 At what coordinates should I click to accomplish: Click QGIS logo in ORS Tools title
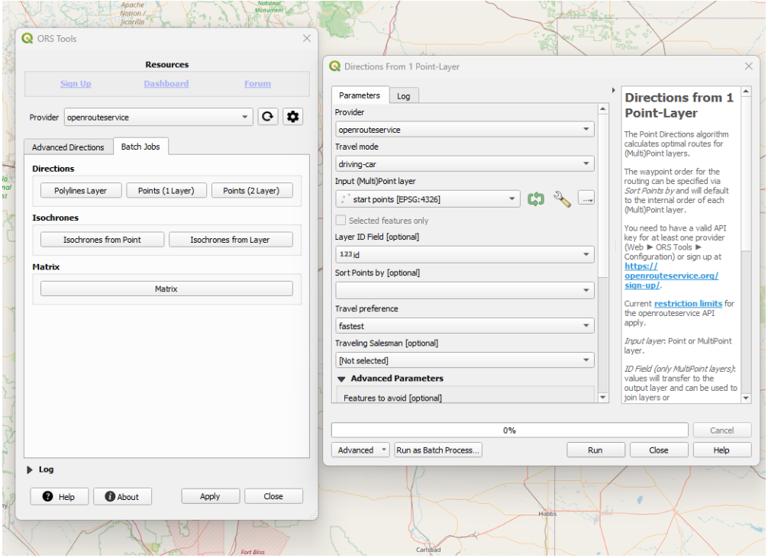tap(27, 38)
